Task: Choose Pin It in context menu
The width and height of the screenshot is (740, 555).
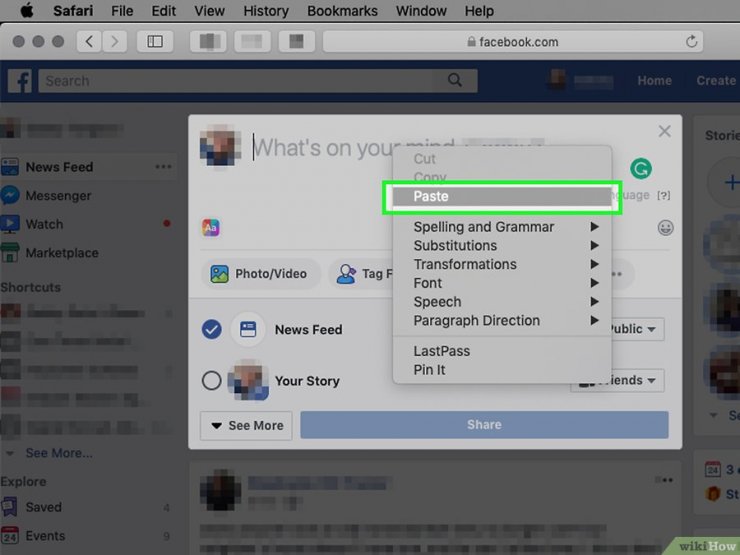Action: pyautogui.click(x=502, y=370)
